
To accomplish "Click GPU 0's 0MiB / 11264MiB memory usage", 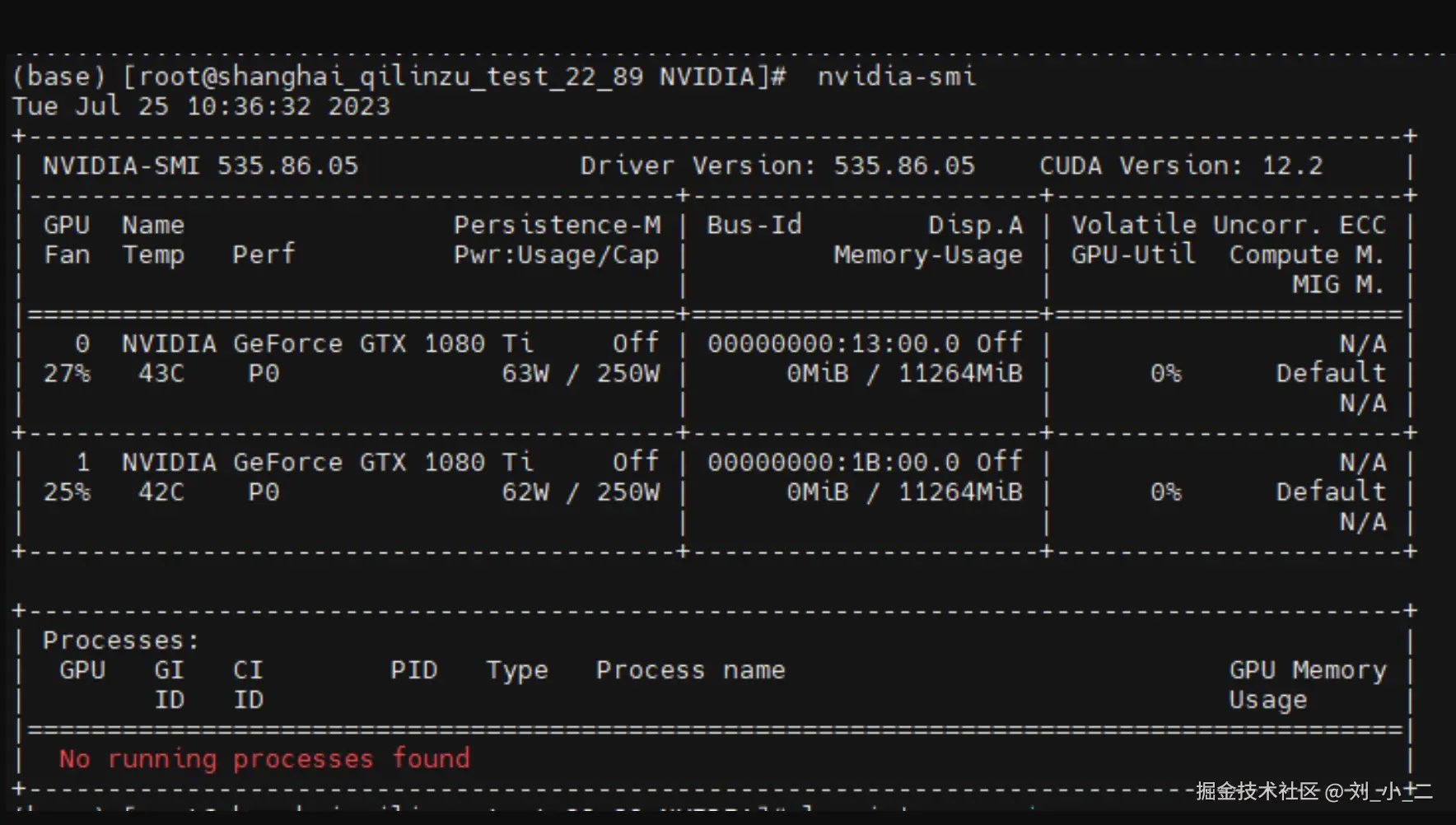I will [x=904, y=373].
